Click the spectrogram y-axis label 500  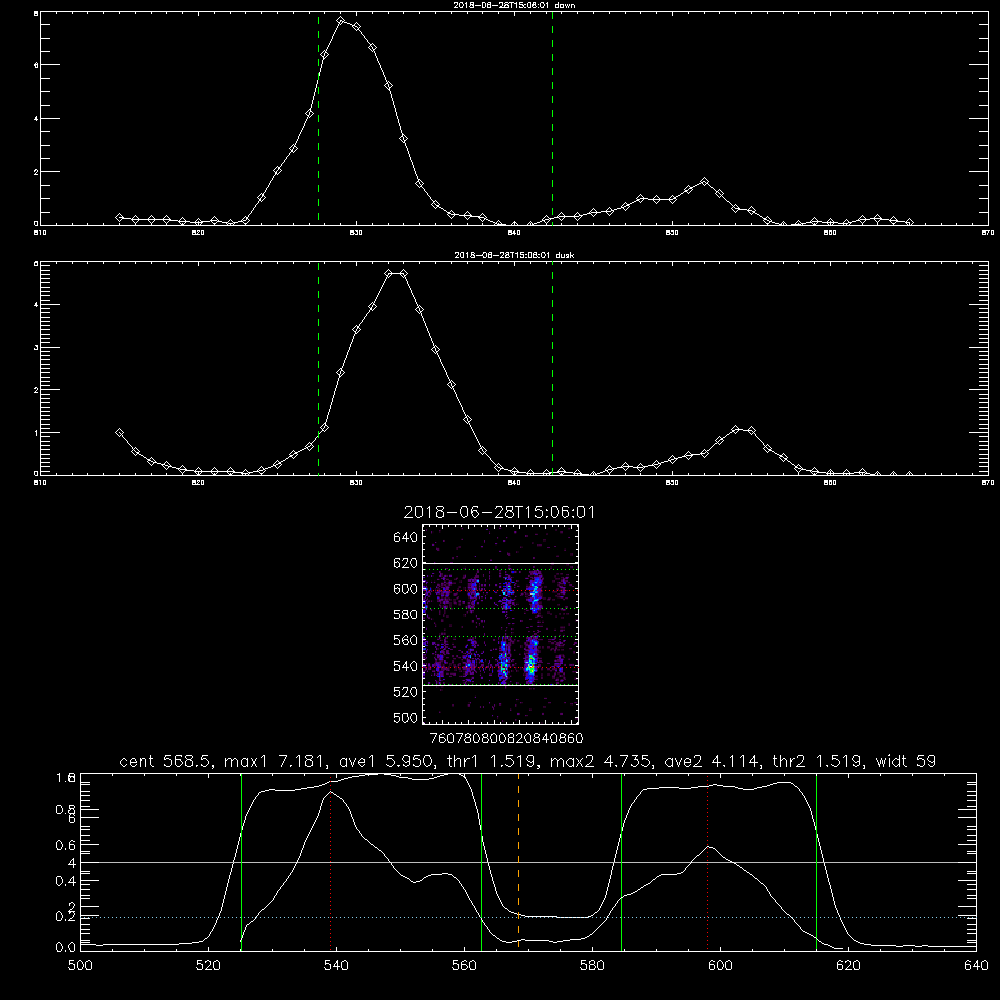pos(406,717)
